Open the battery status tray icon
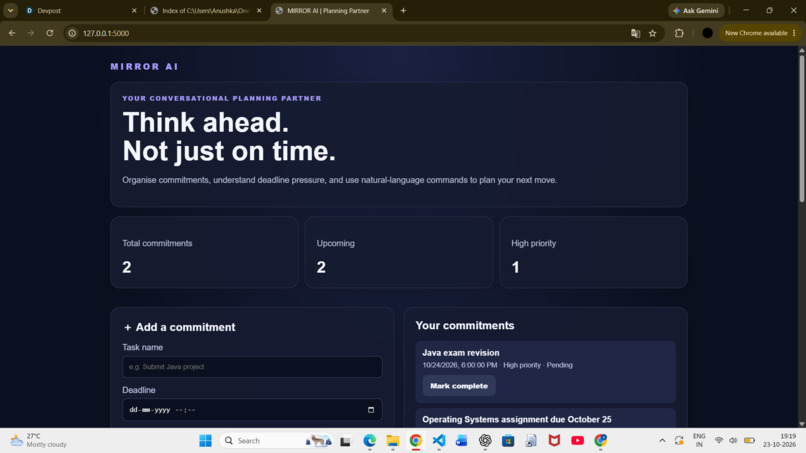This screenshot has height=453, width=806. (x=749, y=441)
